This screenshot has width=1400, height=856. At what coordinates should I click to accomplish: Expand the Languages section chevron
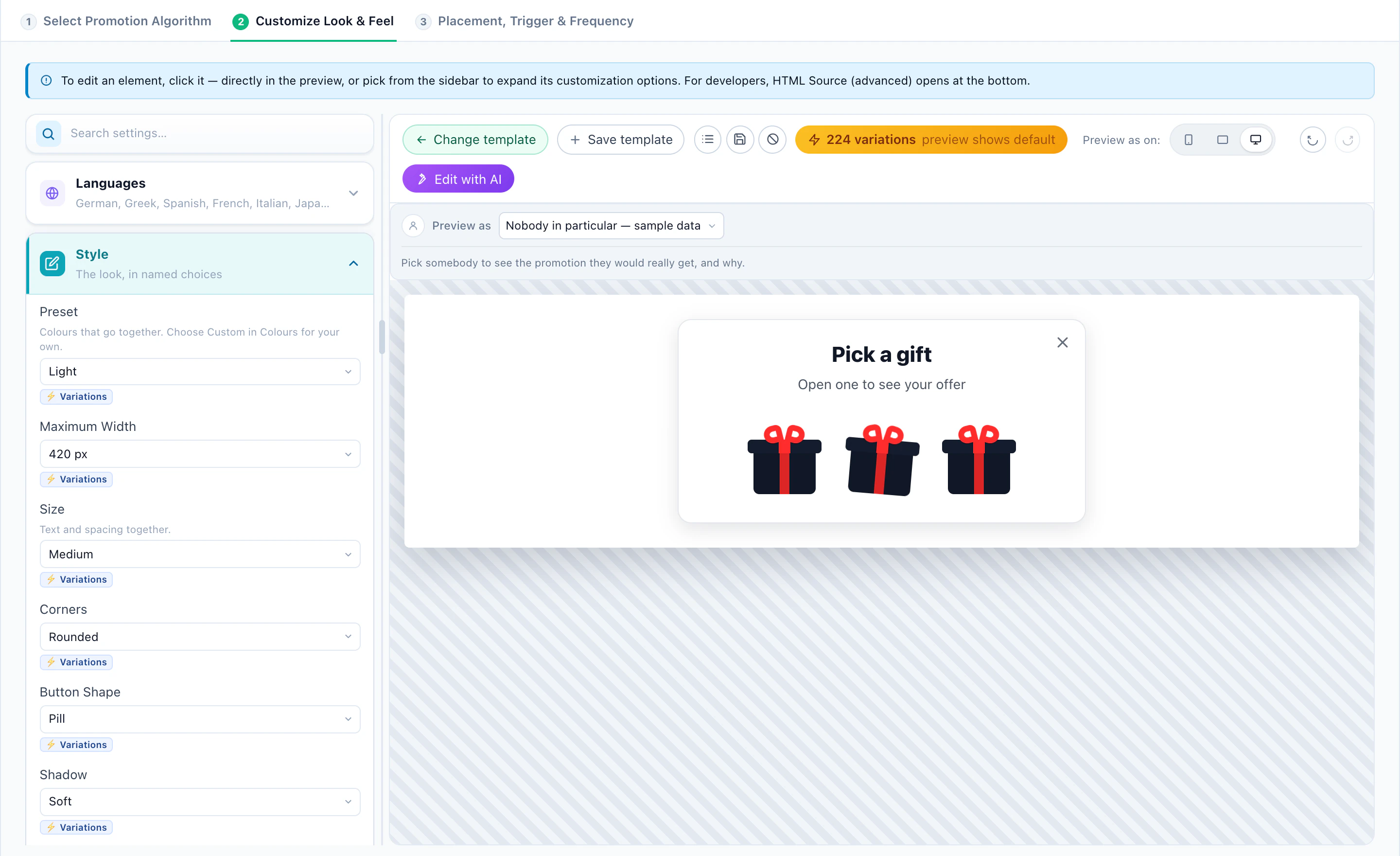click(353, 193)
